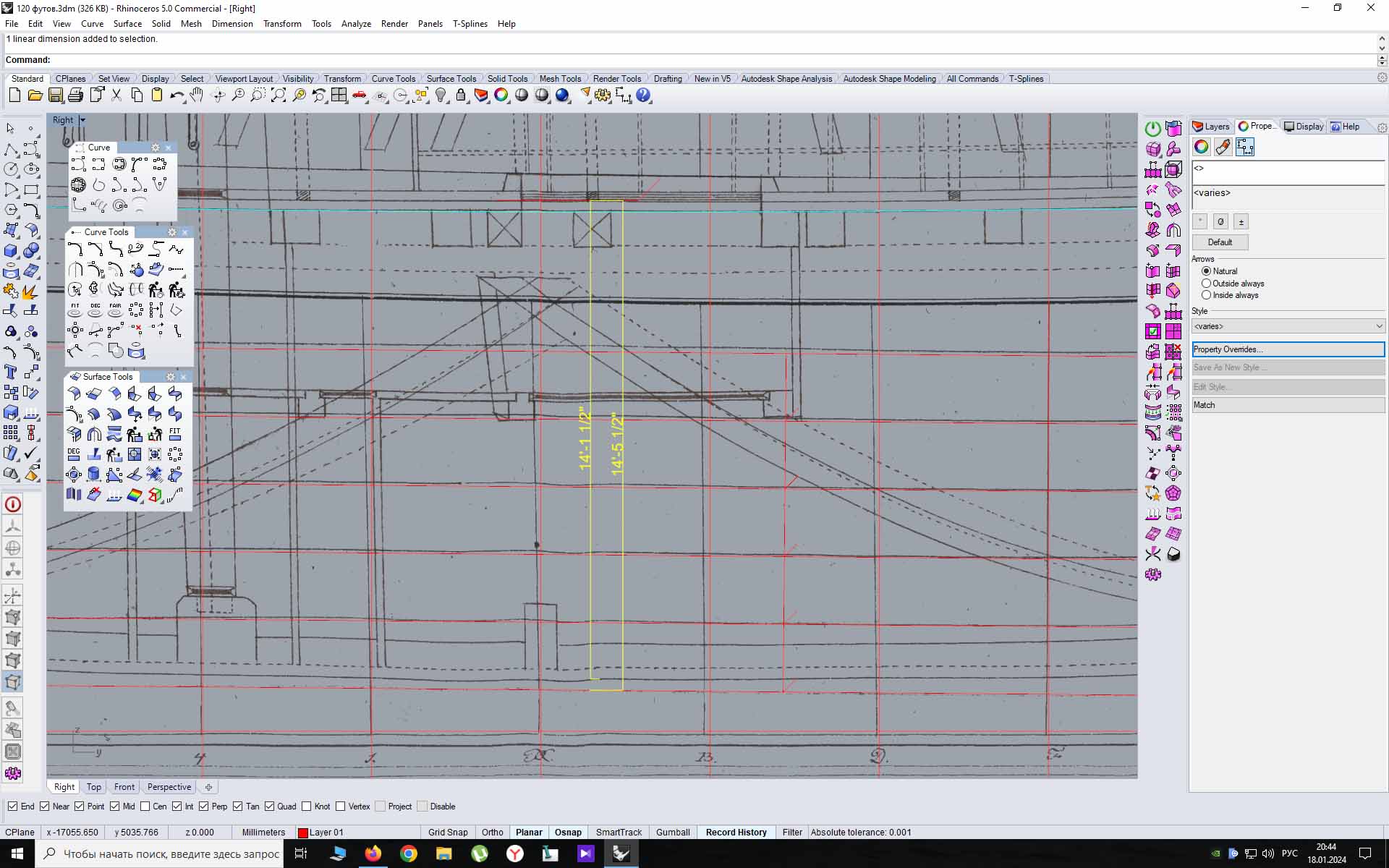This screenshot has height=868, width=1389.
Task: Click the dimension text field showing <>
Action: click(1288, 172)
